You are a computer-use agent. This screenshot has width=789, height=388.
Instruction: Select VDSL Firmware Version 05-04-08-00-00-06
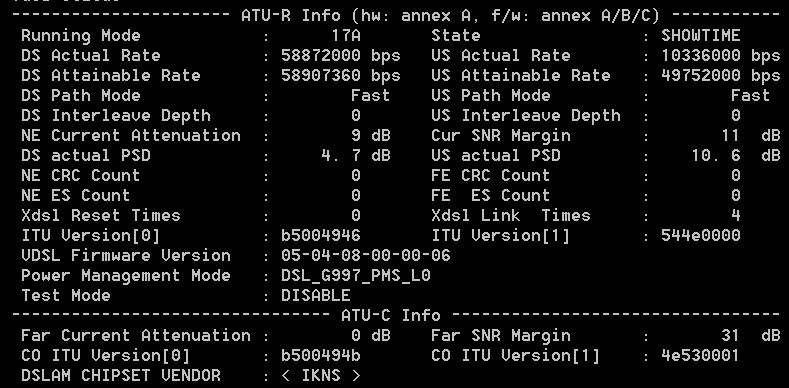click(x=366, y=256)
